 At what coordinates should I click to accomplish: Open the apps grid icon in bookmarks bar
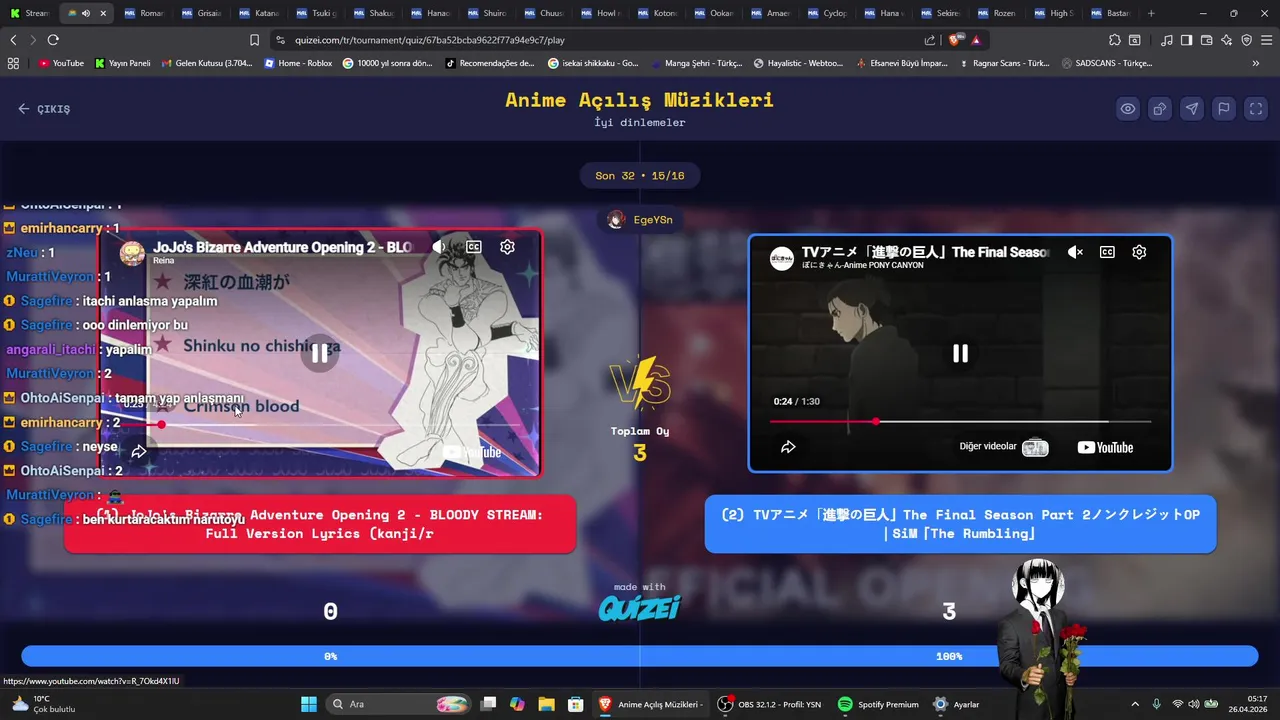point(13,63)
